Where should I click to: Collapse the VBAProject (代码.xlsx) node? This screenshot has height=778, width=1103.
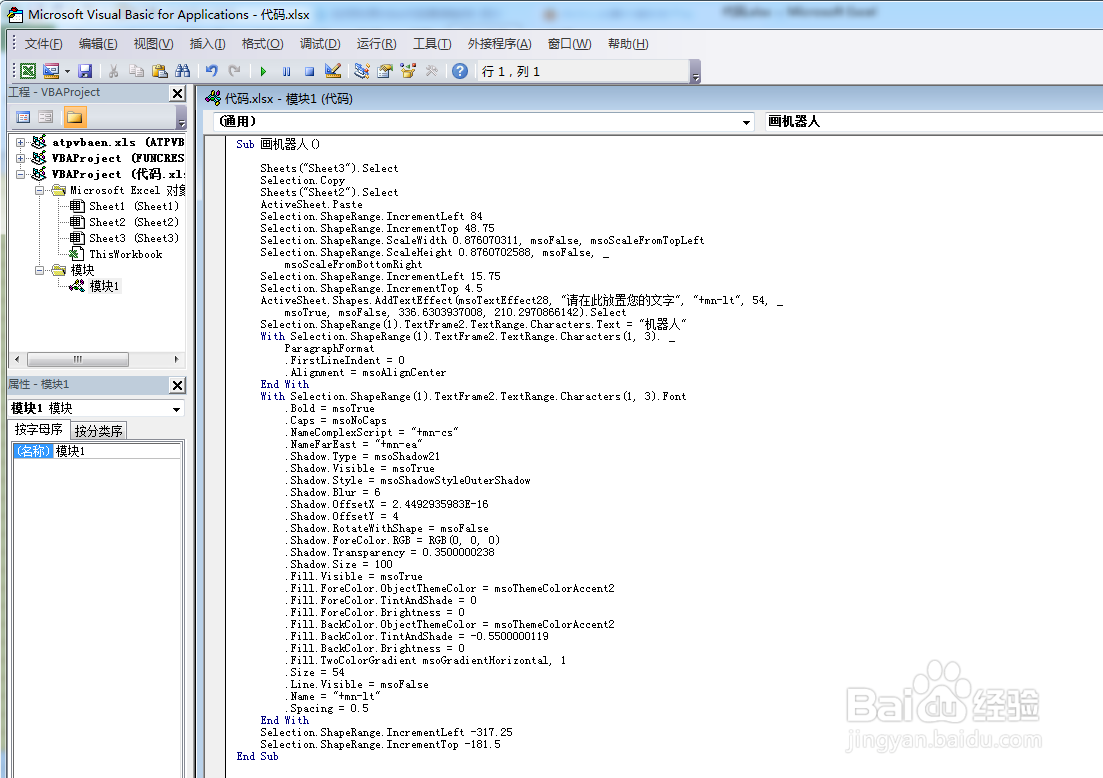click(20, 174)
